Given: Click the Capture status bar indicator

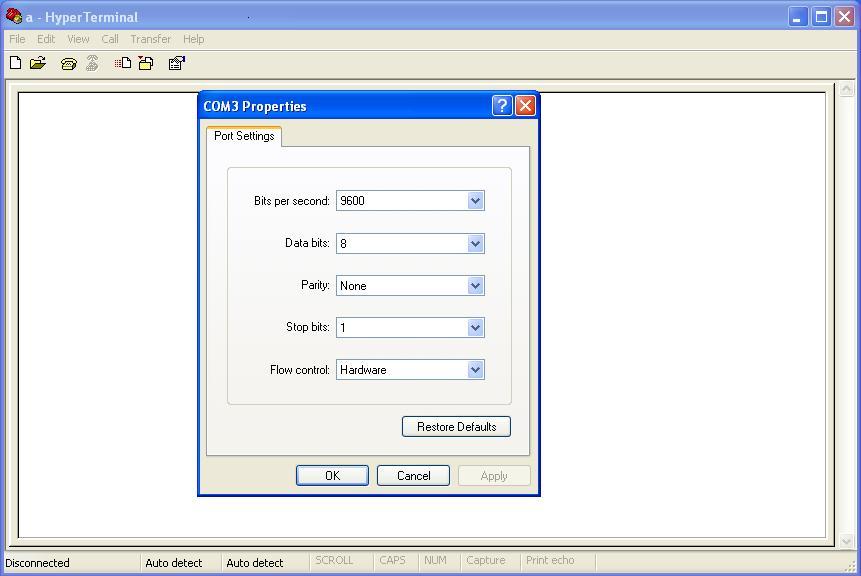Looking at the screenshot, I should [485, 561].
